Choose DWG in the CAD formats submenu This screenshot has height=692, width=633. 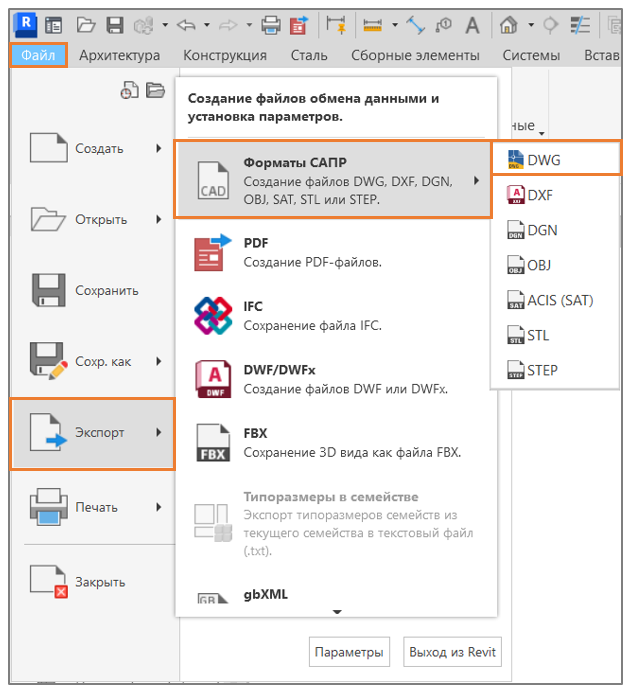pos(556,159)
